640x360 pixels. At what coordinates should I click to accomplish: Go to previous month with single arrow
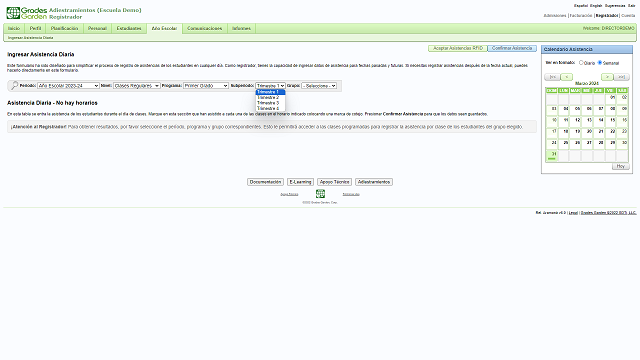[x=567, y=77]
